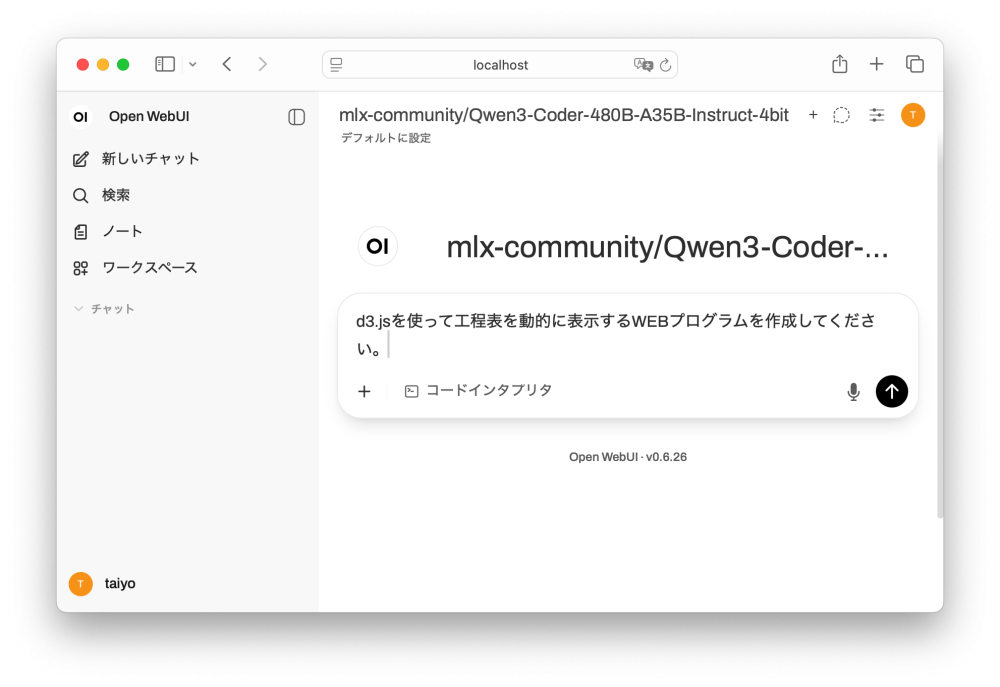Add another model with the plus icon
1000x687 pixels.
pyautogui.click(x=813, y=115)
